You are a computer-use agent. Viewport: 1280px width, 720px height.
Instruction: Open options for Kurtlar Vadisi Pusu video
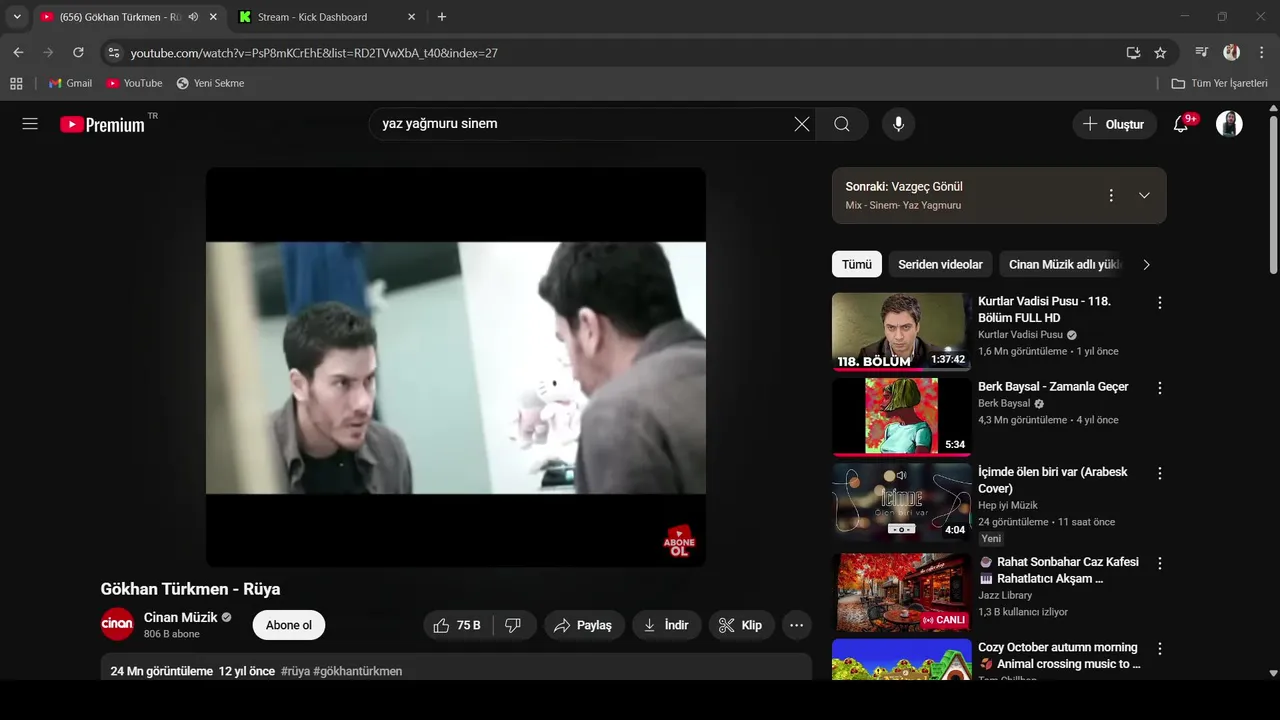pos(1160,302)
